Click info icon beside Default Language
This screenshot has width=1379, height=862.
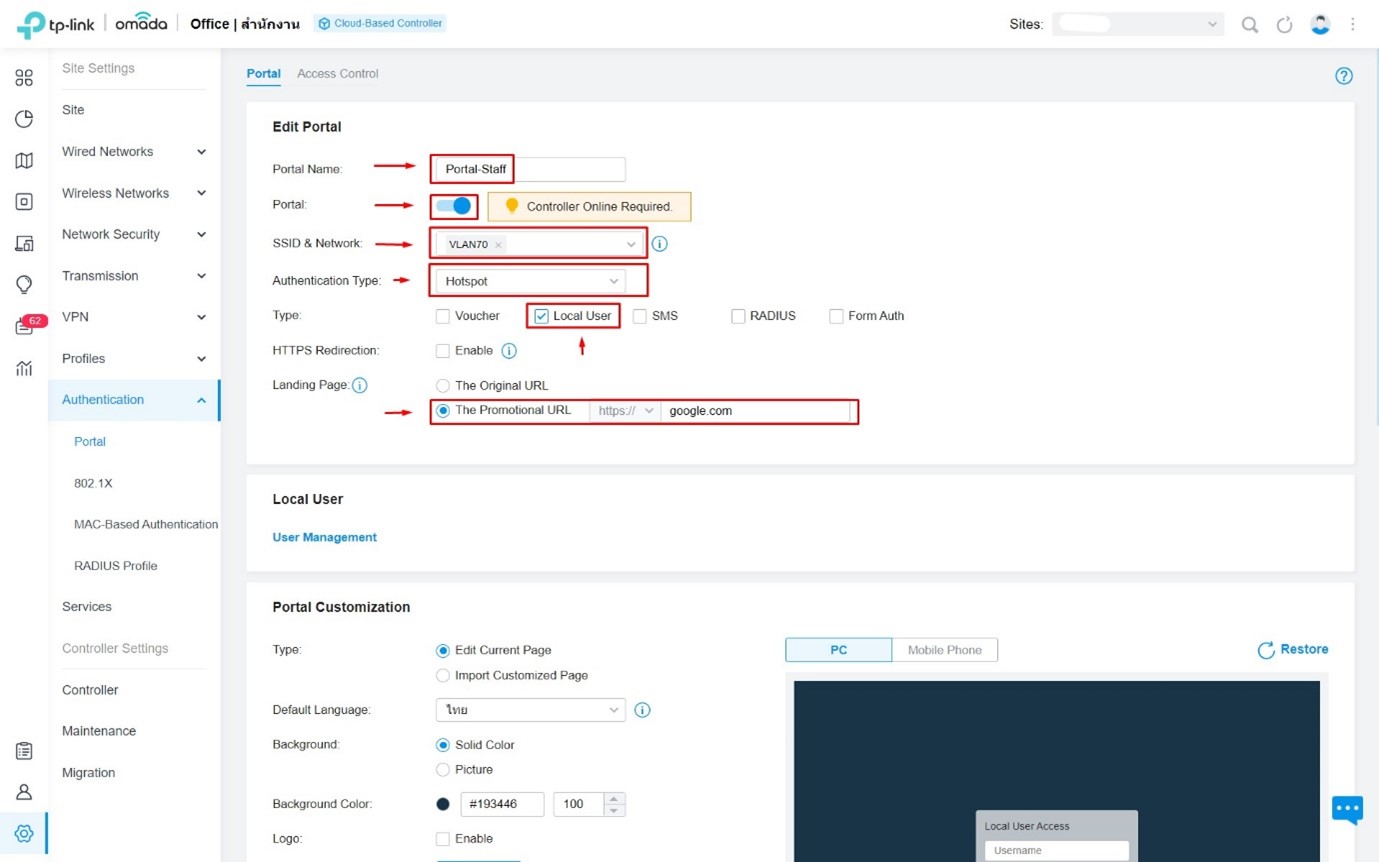tap(643, 710)
